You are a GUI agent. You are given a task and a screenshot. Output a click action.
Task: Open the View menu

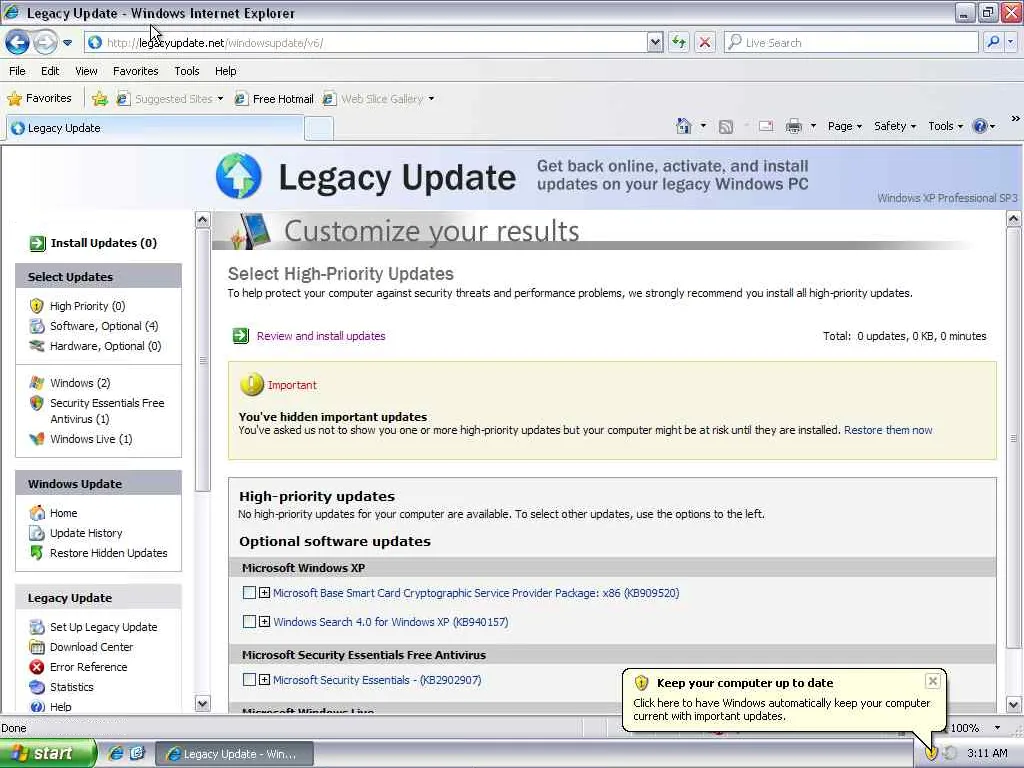pos(86,71)
